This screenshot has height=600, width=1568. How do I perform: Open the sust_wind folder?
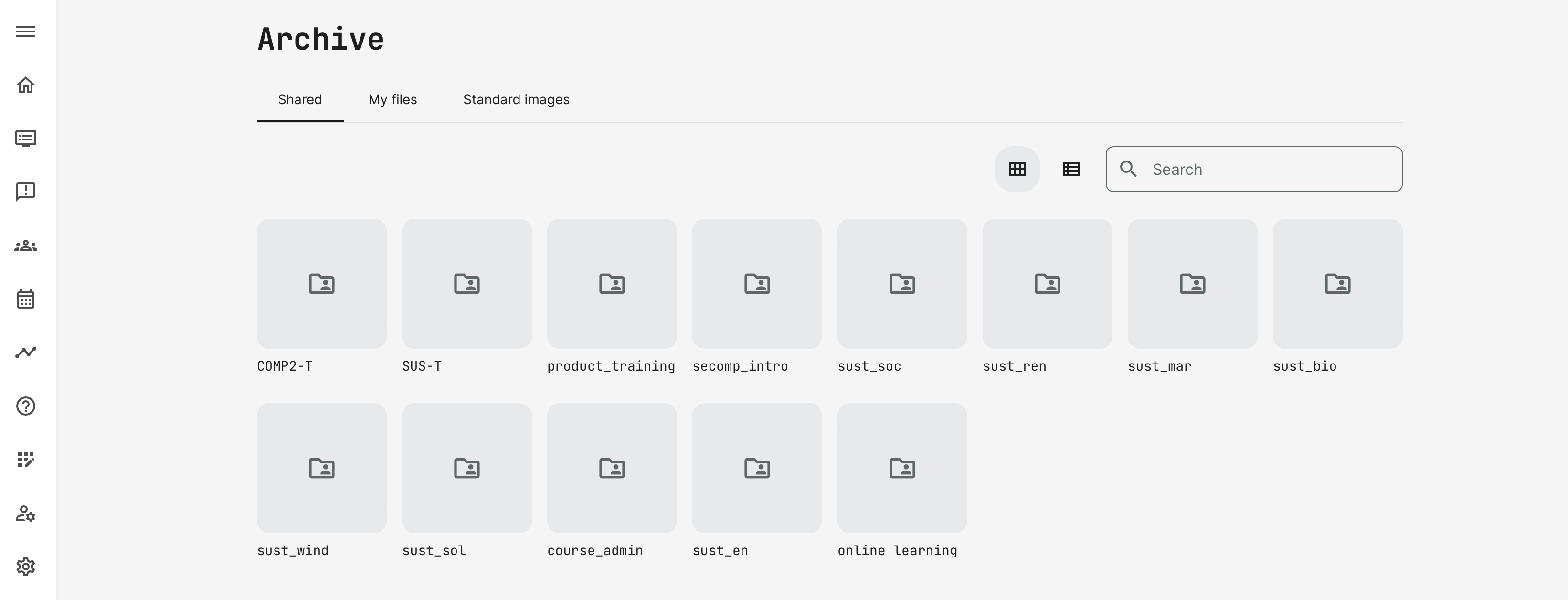click(321, 468)
